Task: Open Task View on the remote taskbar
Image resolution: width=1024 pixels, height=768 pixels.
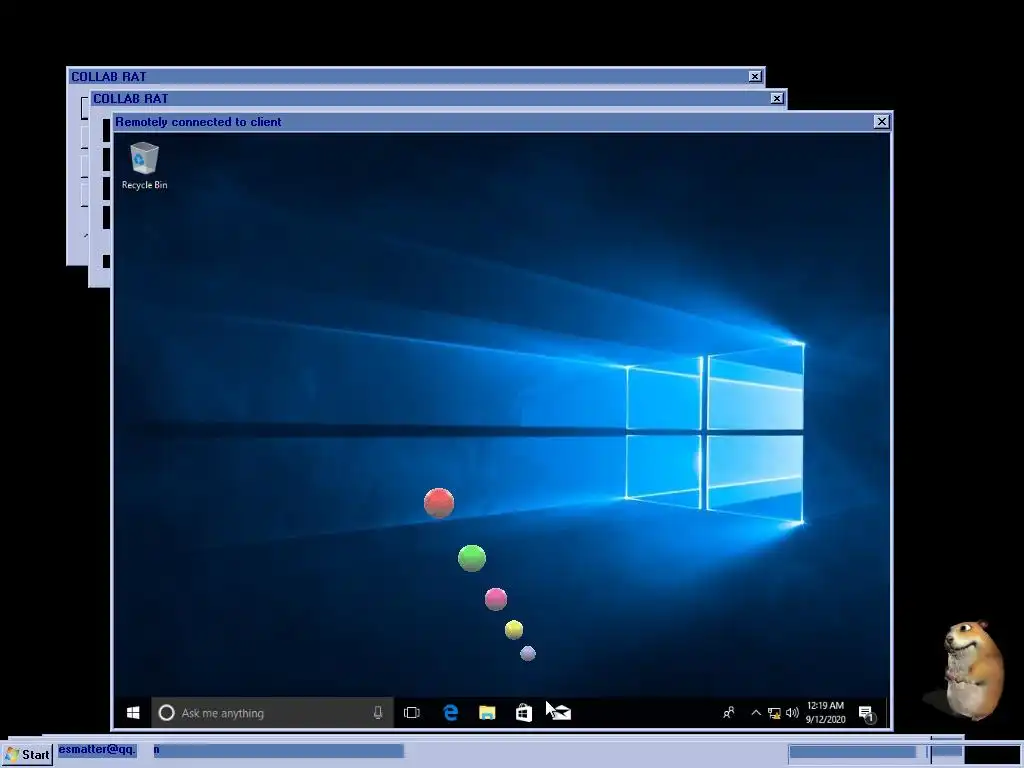Action: click(411, 712)
